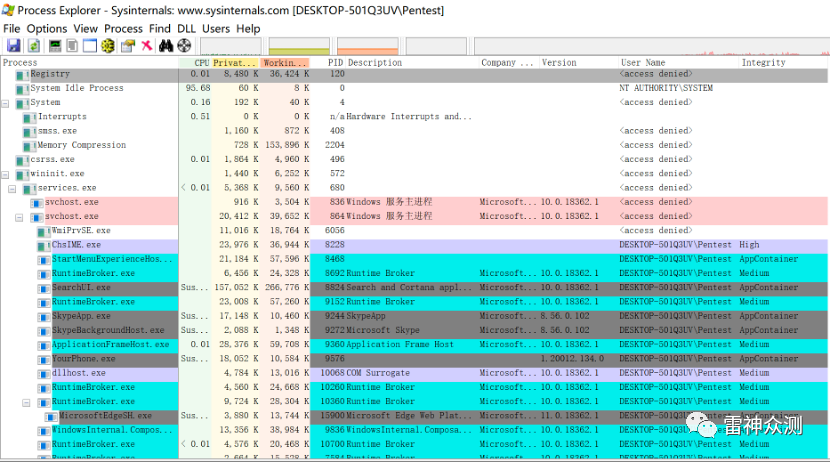
Task: Sort by the Company column header
Action: [509, 62]
